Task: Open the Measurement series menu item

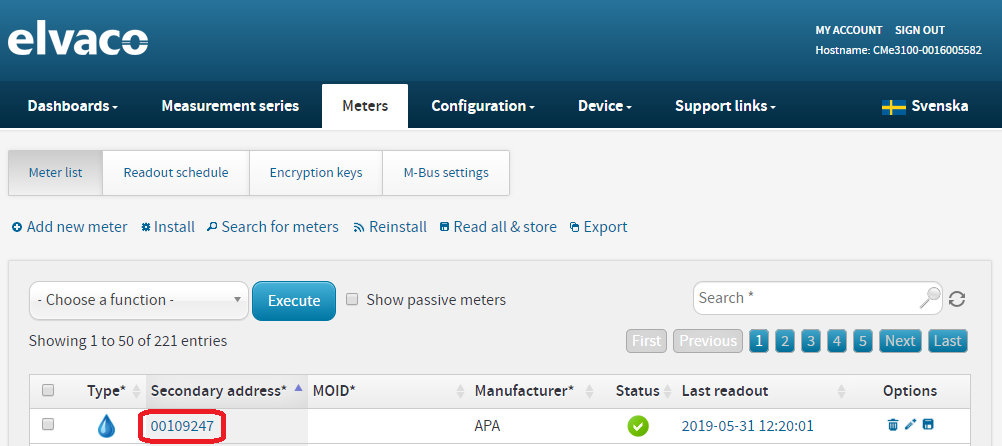Action: click(230, 106)
